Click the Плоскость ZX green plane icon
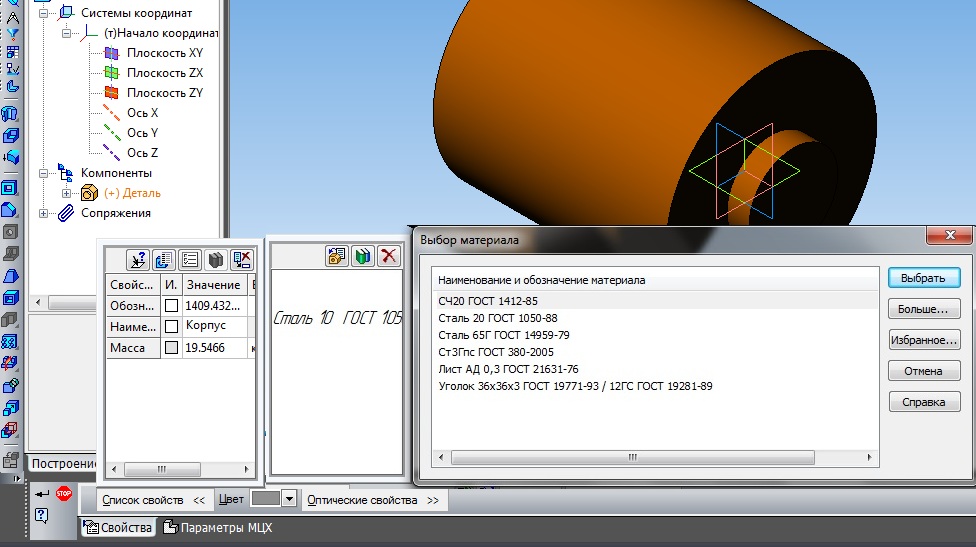Image resolution: width=976 pixels, height=547 pixels. coord(111,73)
